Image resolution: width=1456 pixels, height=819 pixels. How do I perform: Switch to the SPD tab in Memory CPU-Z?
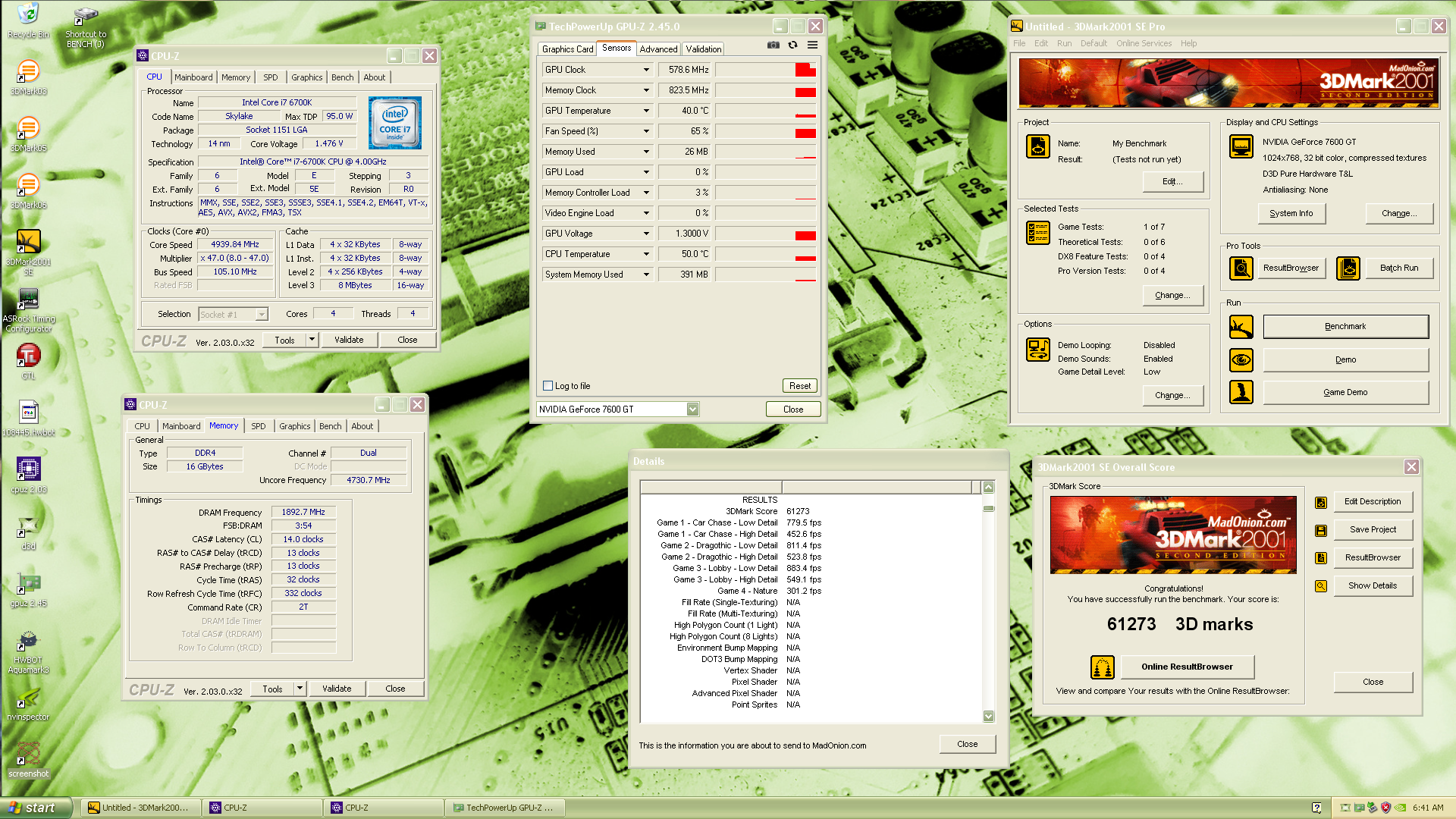click(x=258, y=426)
